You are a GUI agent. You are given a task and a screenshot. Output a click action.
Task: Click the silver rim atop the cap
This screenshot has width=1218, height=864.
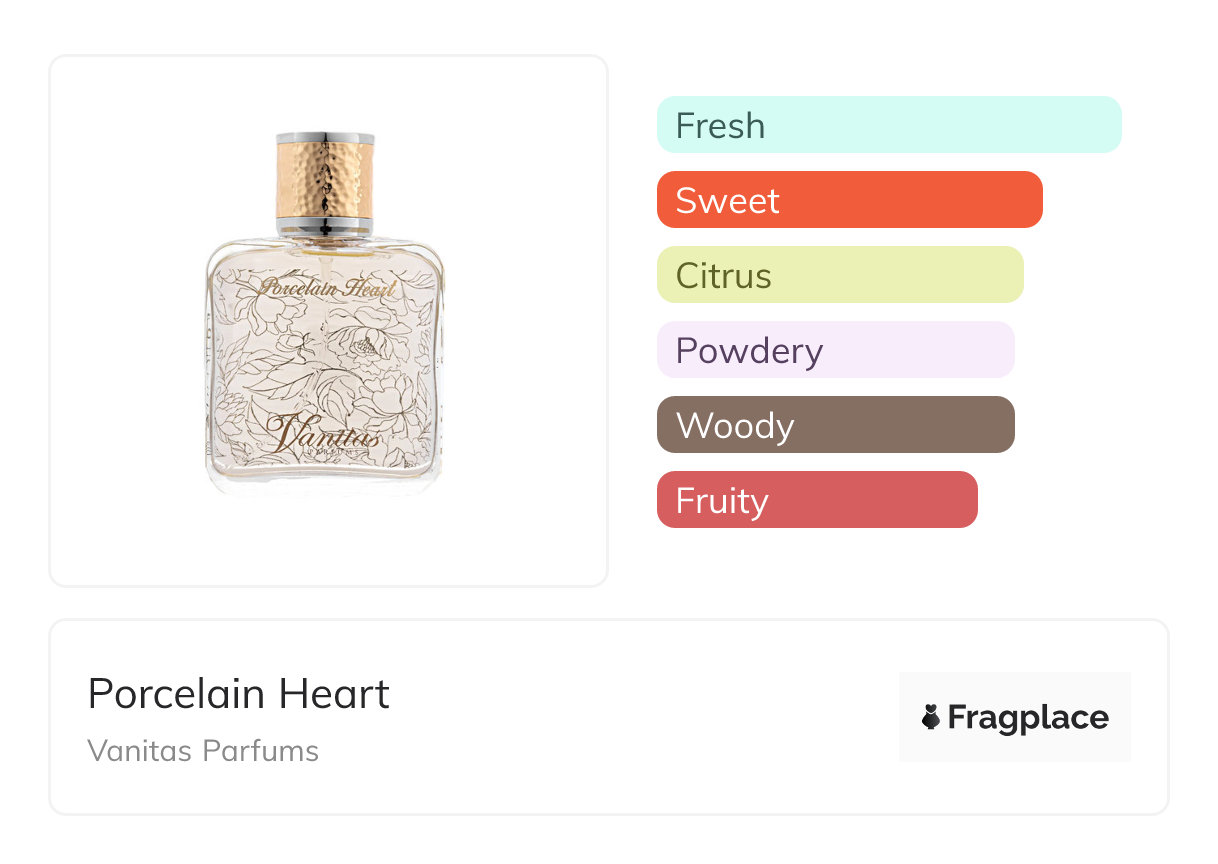coord(324,137)
